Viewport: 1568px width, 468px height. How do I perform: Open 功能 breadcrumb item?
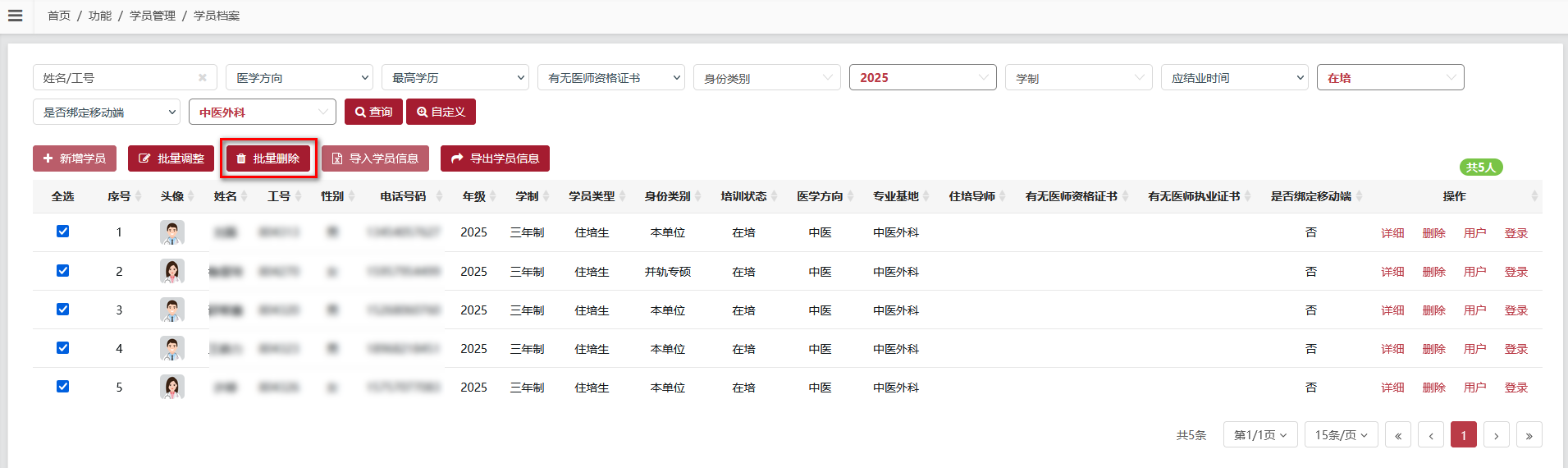pyautogui.click(x=100, y=16)
